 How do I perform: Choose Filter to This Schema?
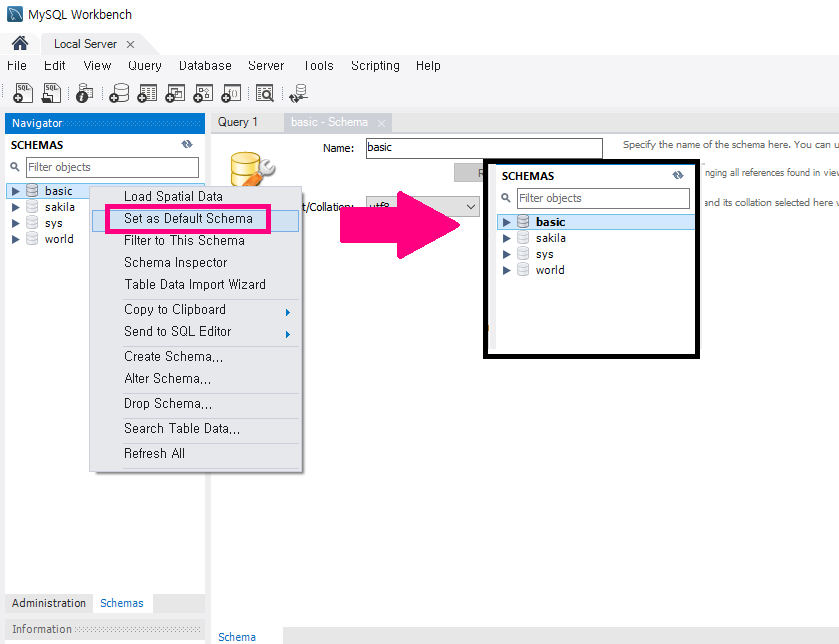point(195,241)
